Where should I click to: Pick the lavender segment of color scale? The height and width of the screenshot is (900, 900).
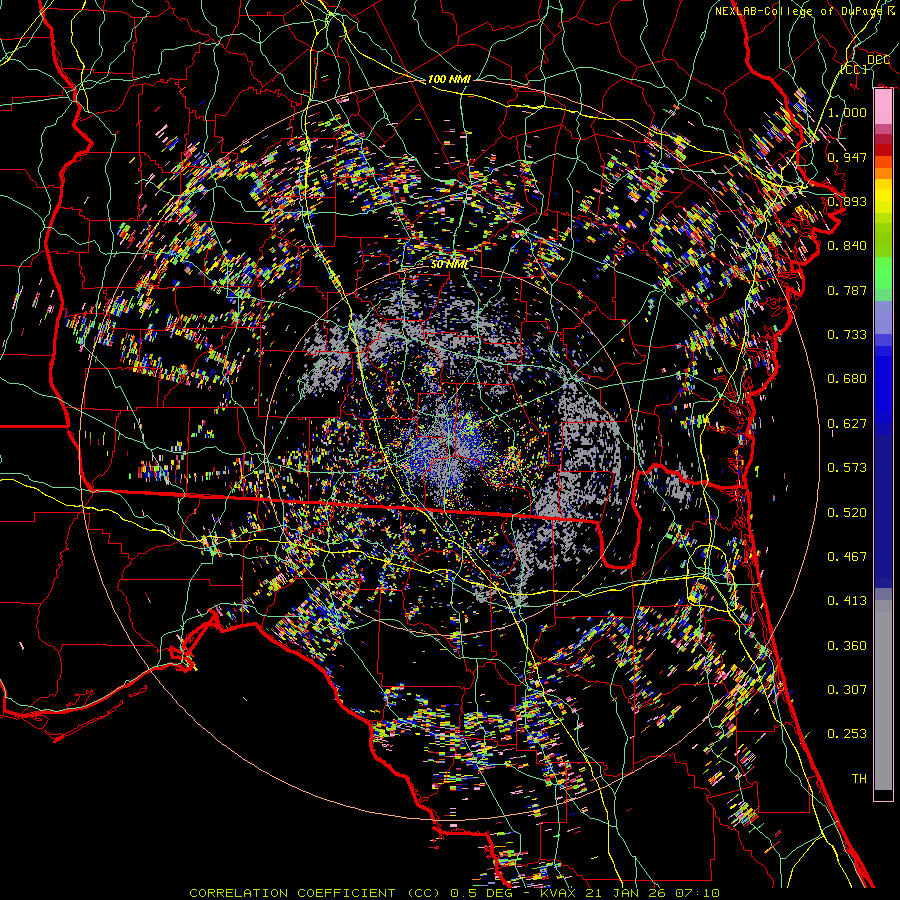(883, 318)
